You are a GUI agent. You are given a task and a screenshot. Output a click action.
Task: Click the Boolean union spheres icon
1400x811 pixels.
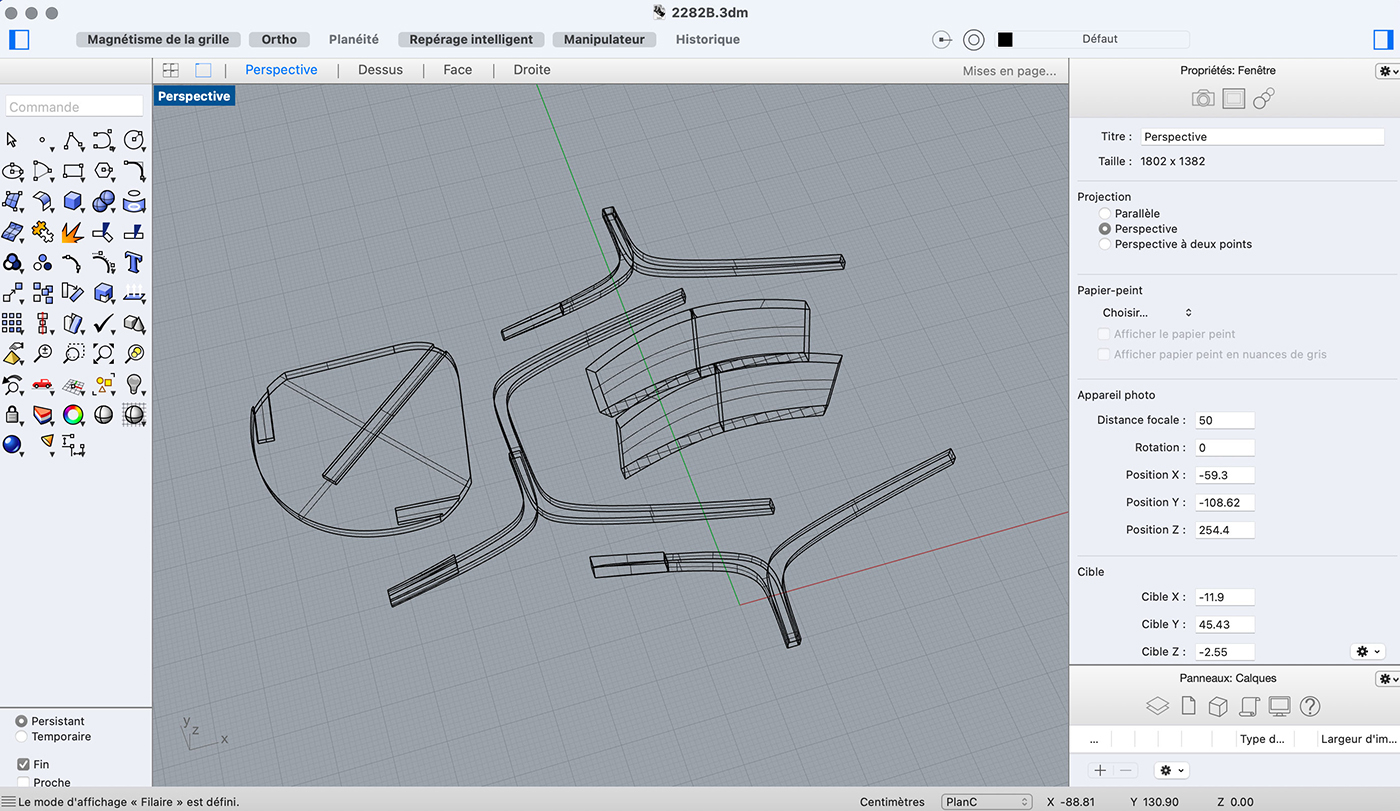[103, 202]
